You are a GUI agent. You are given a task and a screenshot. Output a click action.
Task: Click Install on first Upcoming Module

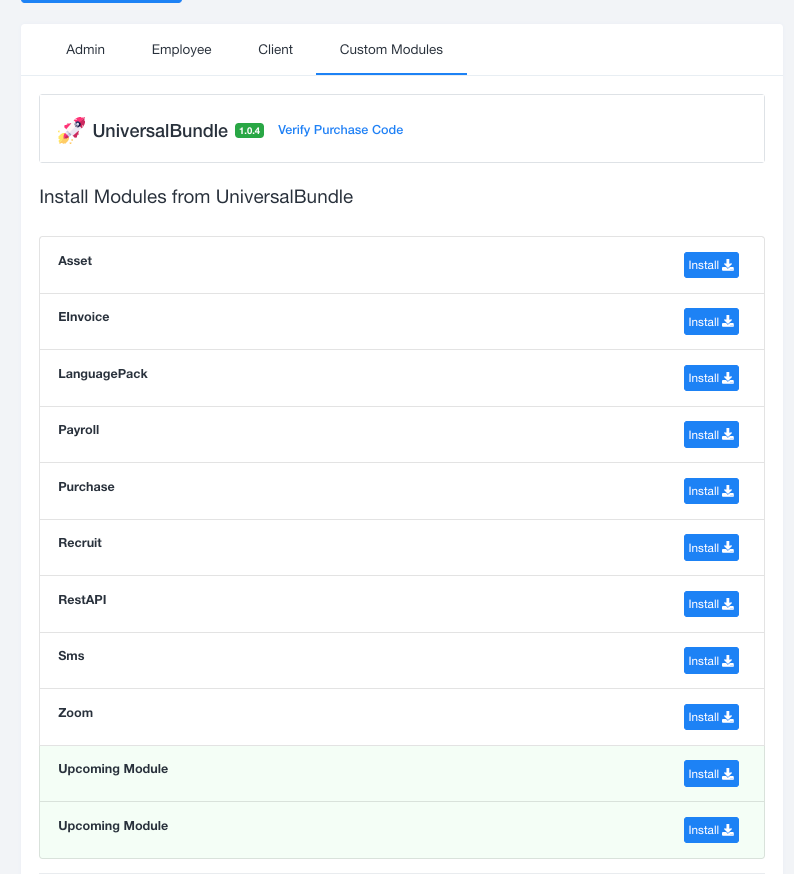711,774
